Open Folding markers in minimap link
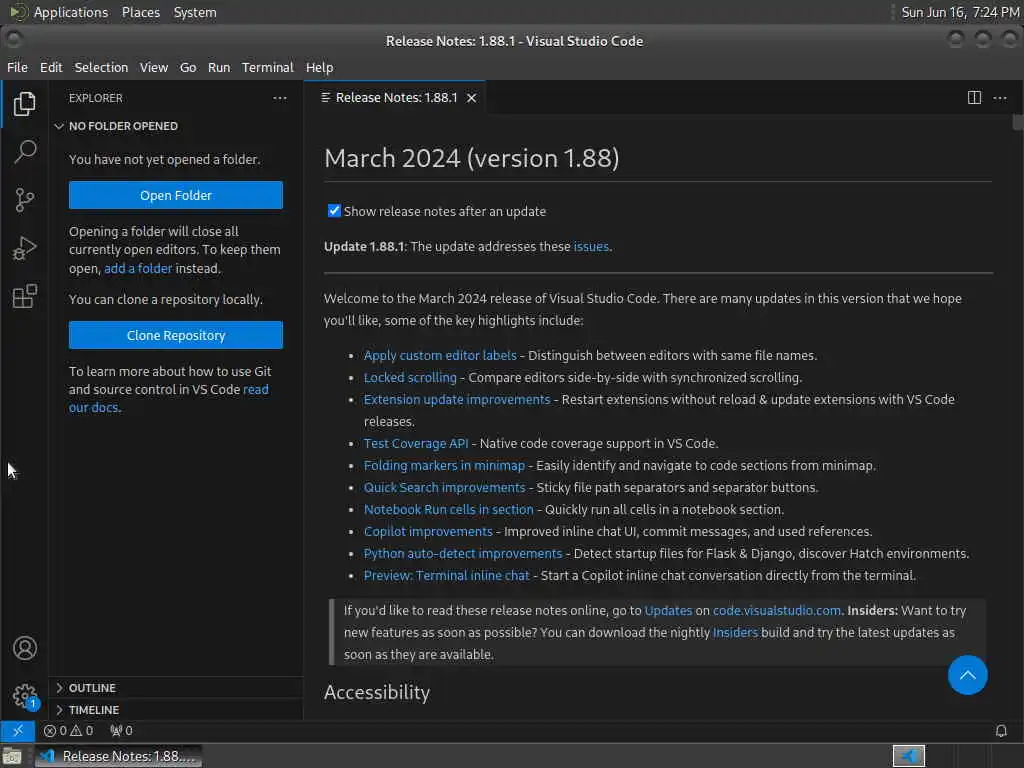This screenshot has height=768, width=1024. point(444,466)
